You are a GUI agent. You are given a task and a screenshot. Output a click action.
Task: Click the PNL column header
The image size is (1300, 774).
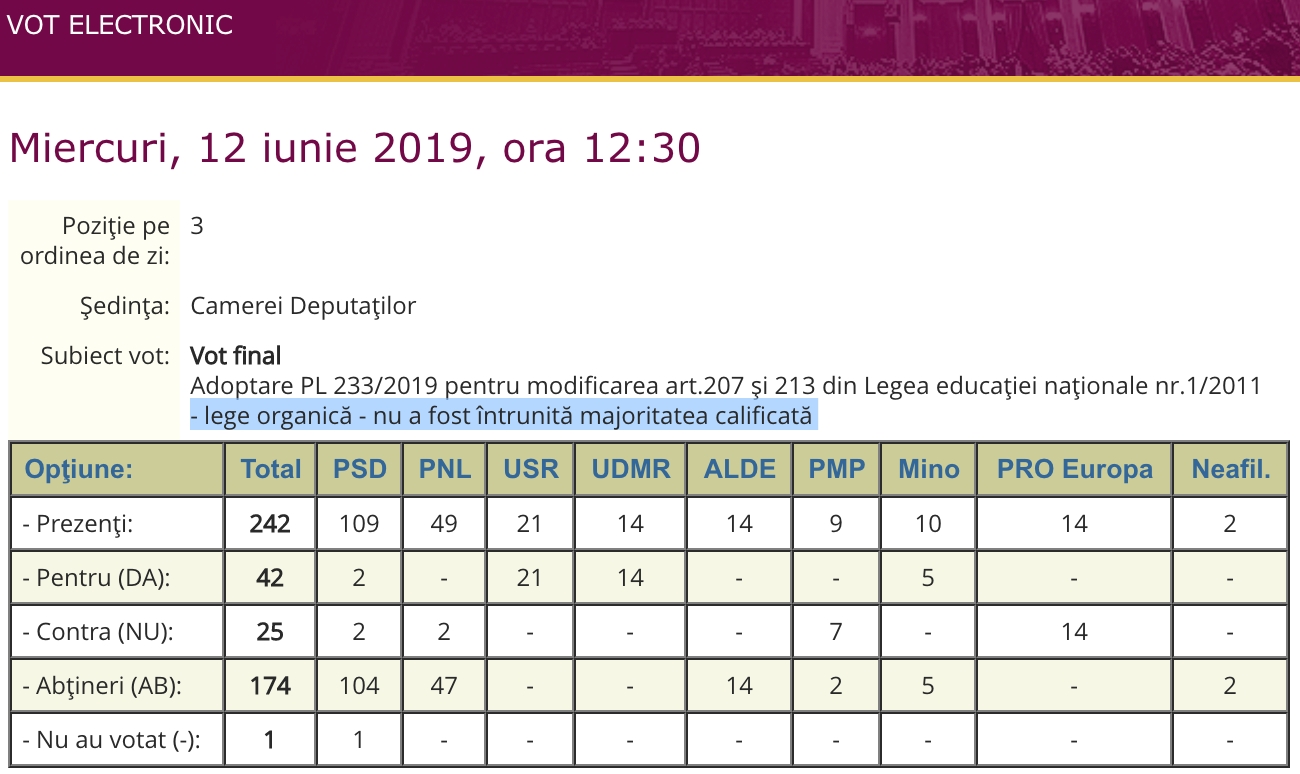point(444,469)
